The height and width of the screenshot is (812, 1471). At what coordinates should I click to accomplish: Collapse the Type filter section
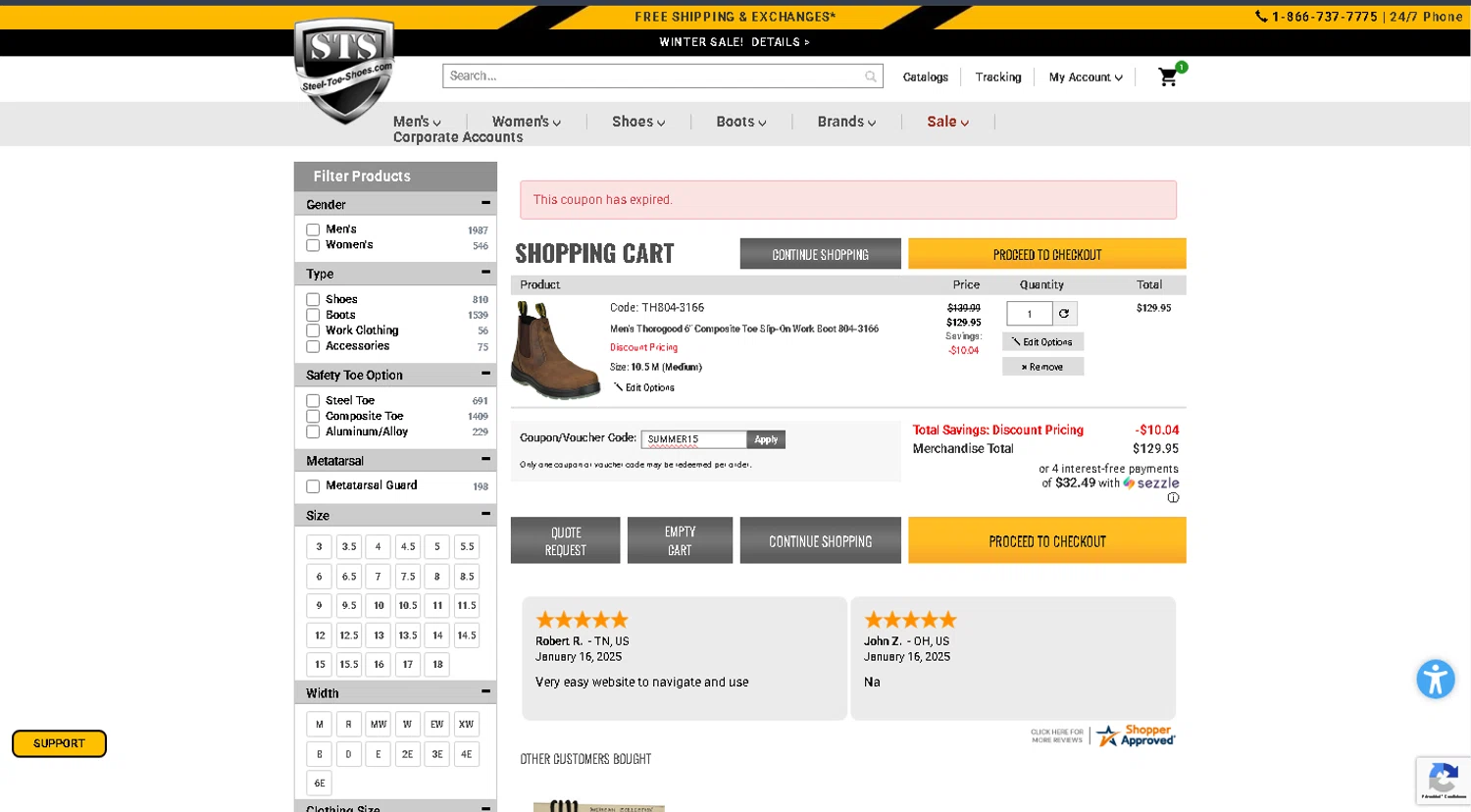[x=485, y=272]
